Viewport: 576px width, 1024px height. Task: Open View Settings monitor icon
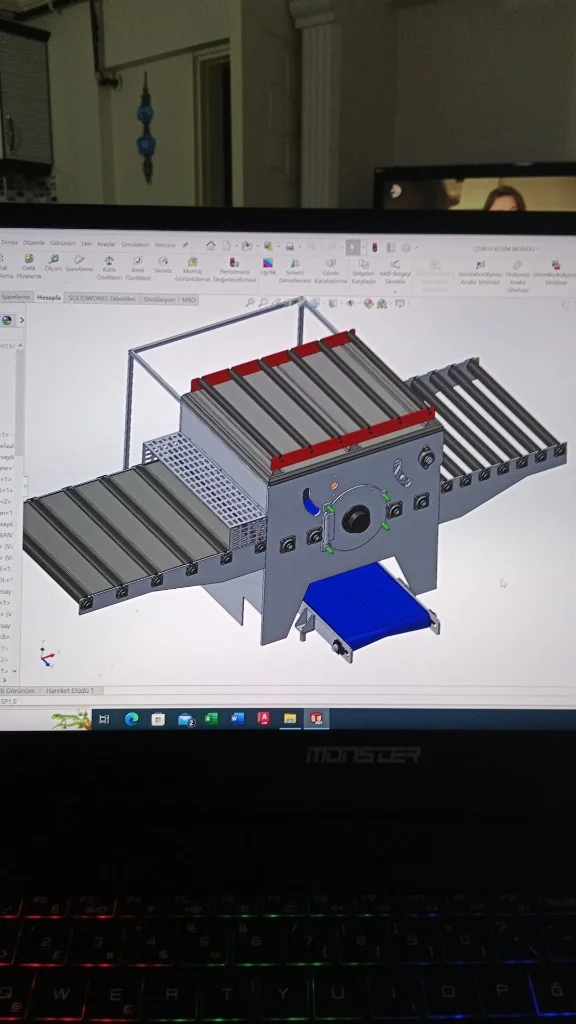click(399, 304)
